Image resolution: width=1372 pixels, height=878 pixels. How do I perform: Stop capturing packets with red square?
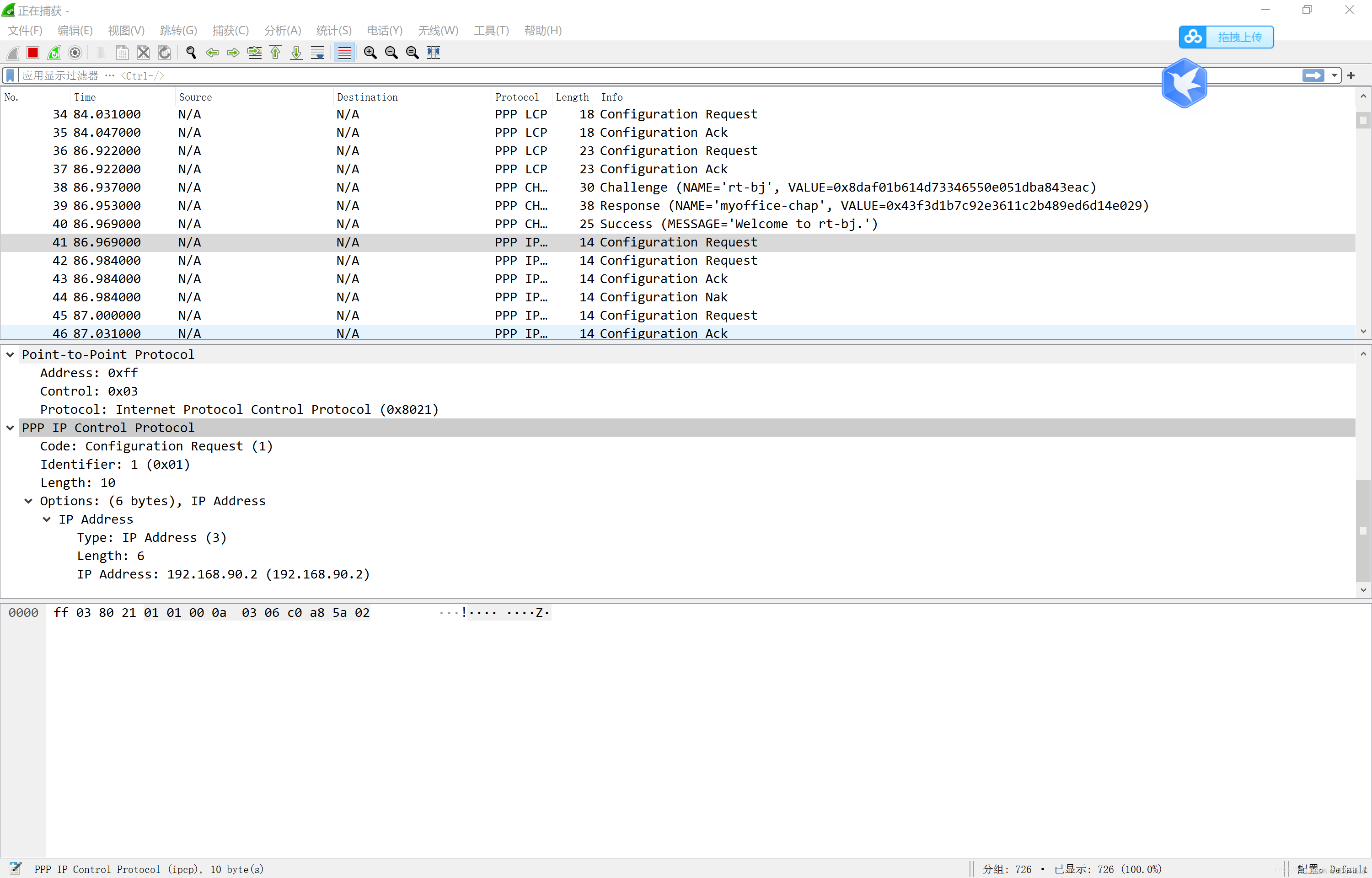coord(33,53)
